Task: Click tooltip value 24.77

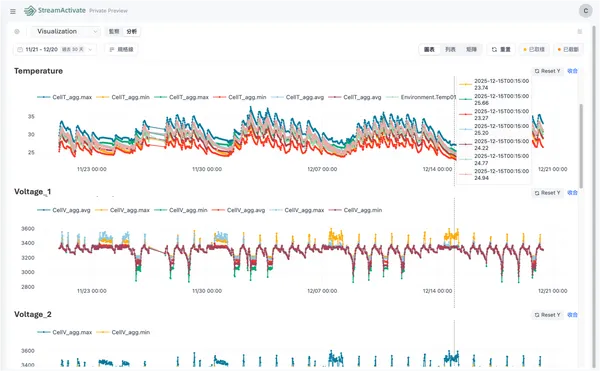Action: click(481, 163)
